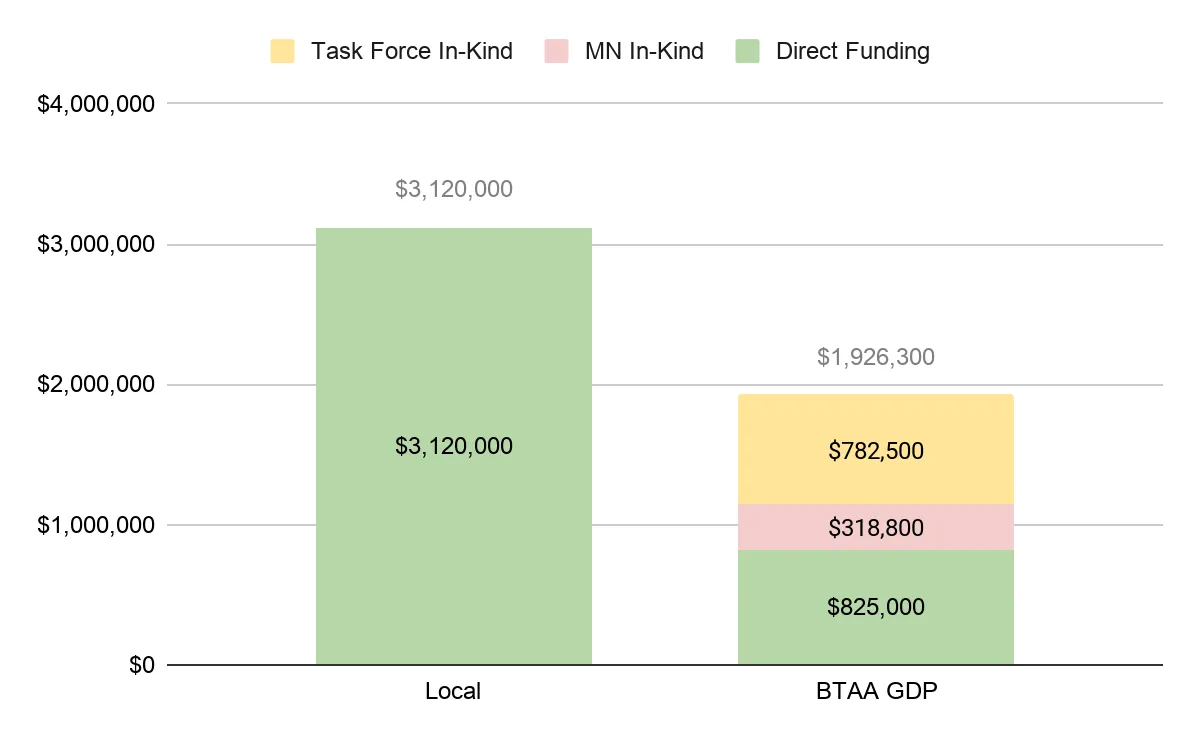
Task: Click the $1,926,300 total above BTAA GDP
Action: [875, 357]
